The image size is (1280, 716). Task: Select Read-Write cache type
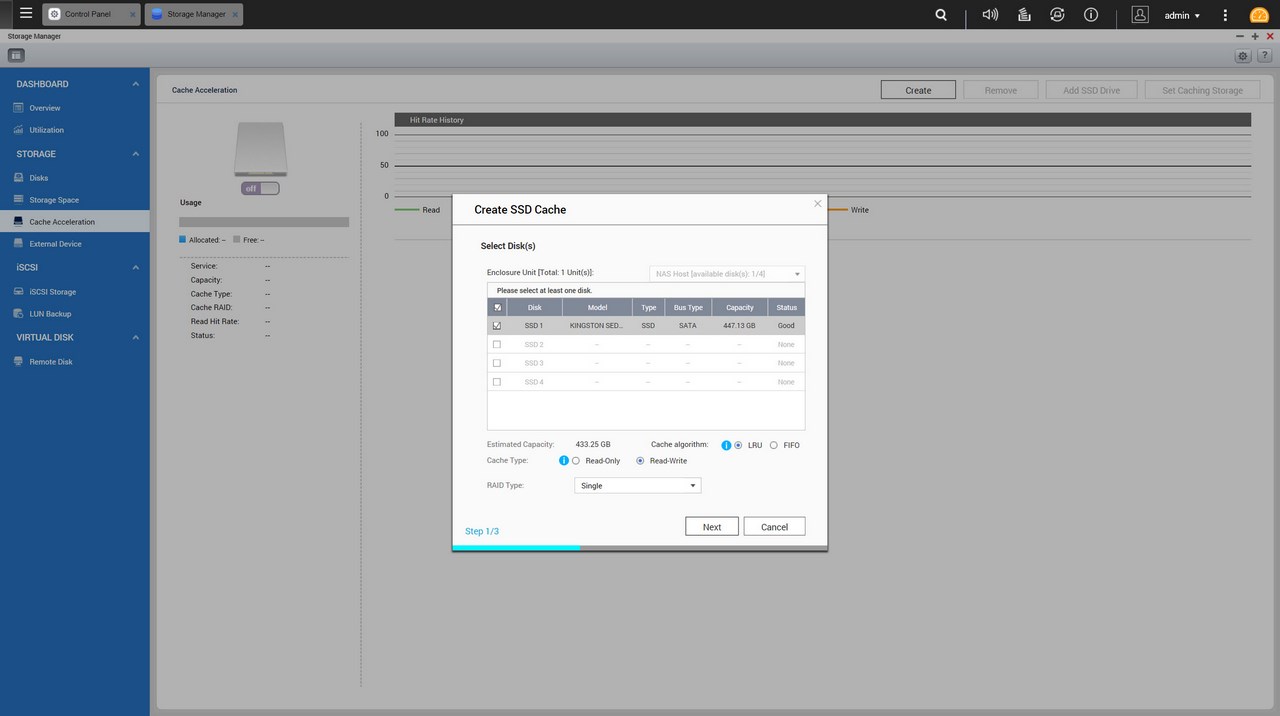tap(640, 461)
